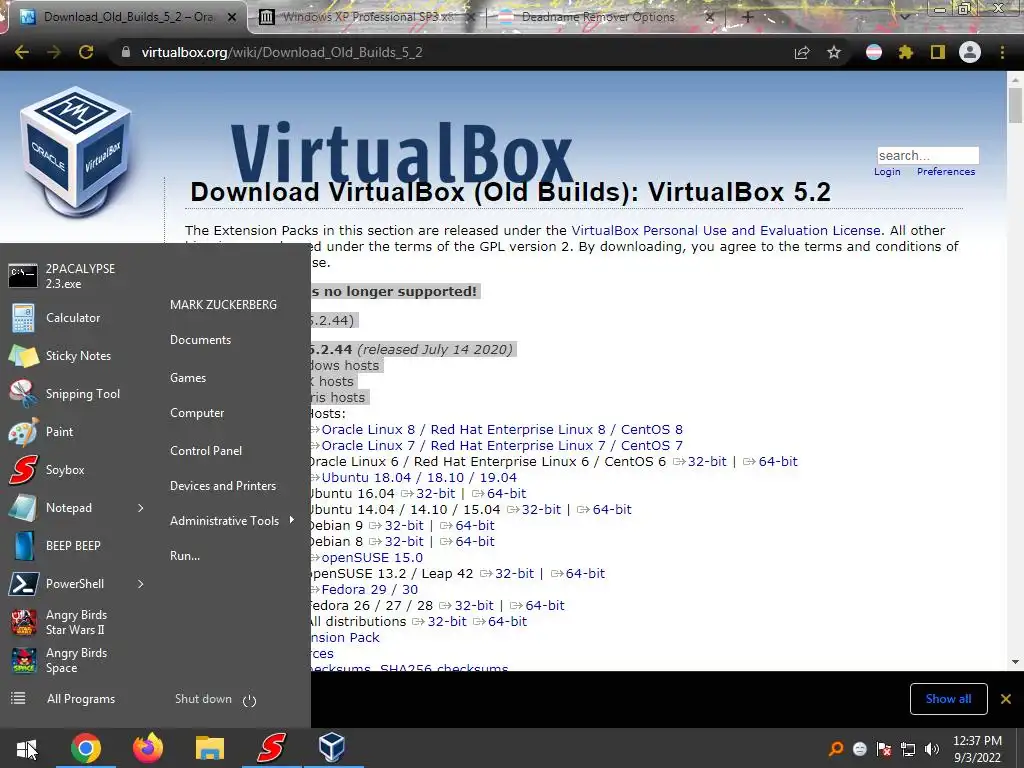Open 2PACALYPSE 2.3.exe from Start menu

(62, 276)
